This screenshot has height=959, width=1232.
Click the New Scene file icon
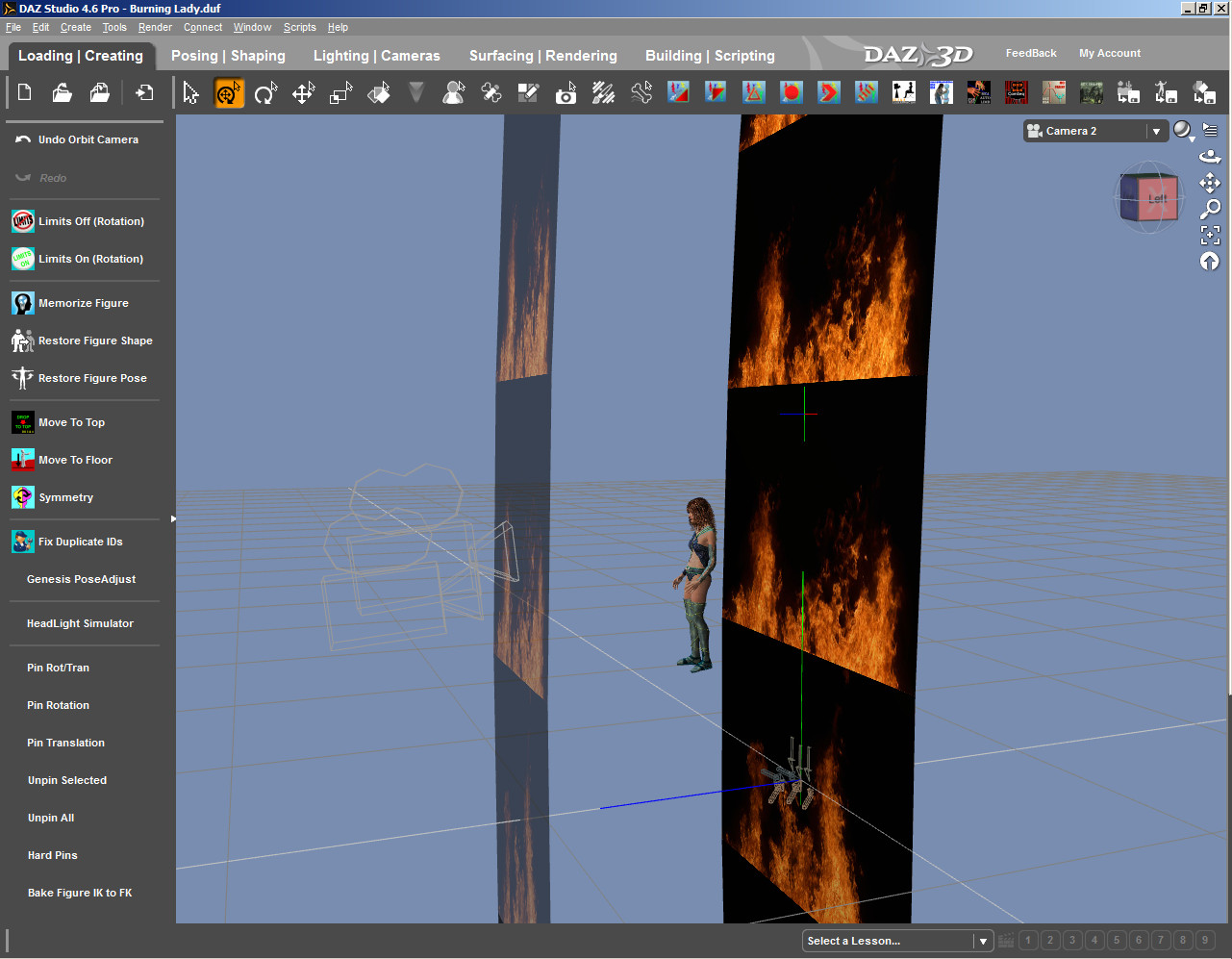point(25,92)
